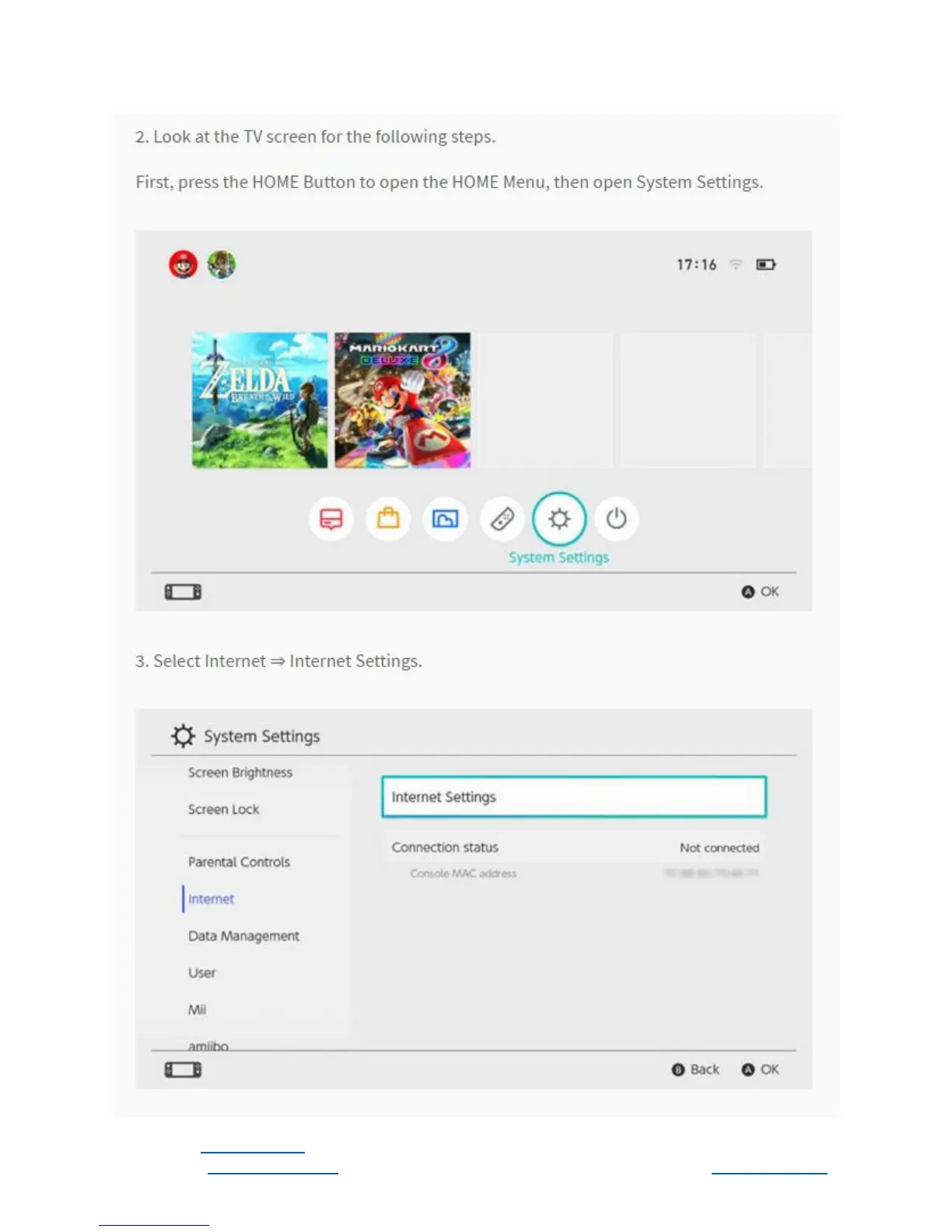Click the 17:16 clock display
The width and height of the screenshot is (952, 1232).
coord(696,264)
